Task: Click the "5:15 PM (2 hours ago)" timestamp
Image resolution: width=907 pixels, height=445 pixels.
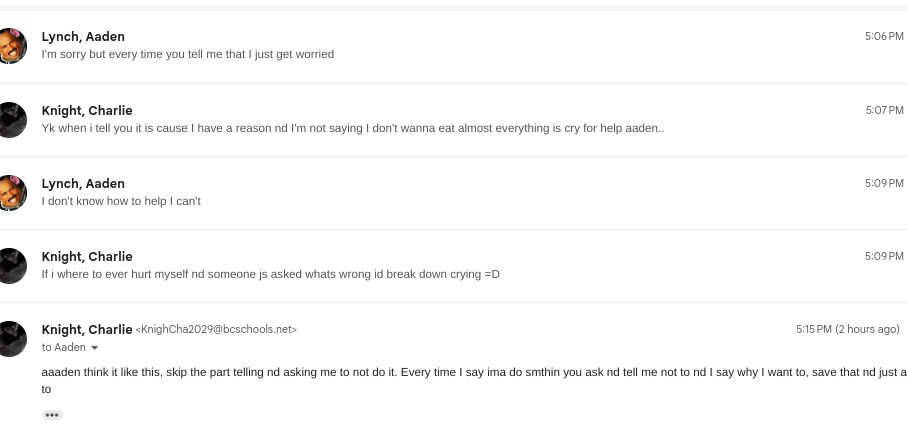Action: 847,329
